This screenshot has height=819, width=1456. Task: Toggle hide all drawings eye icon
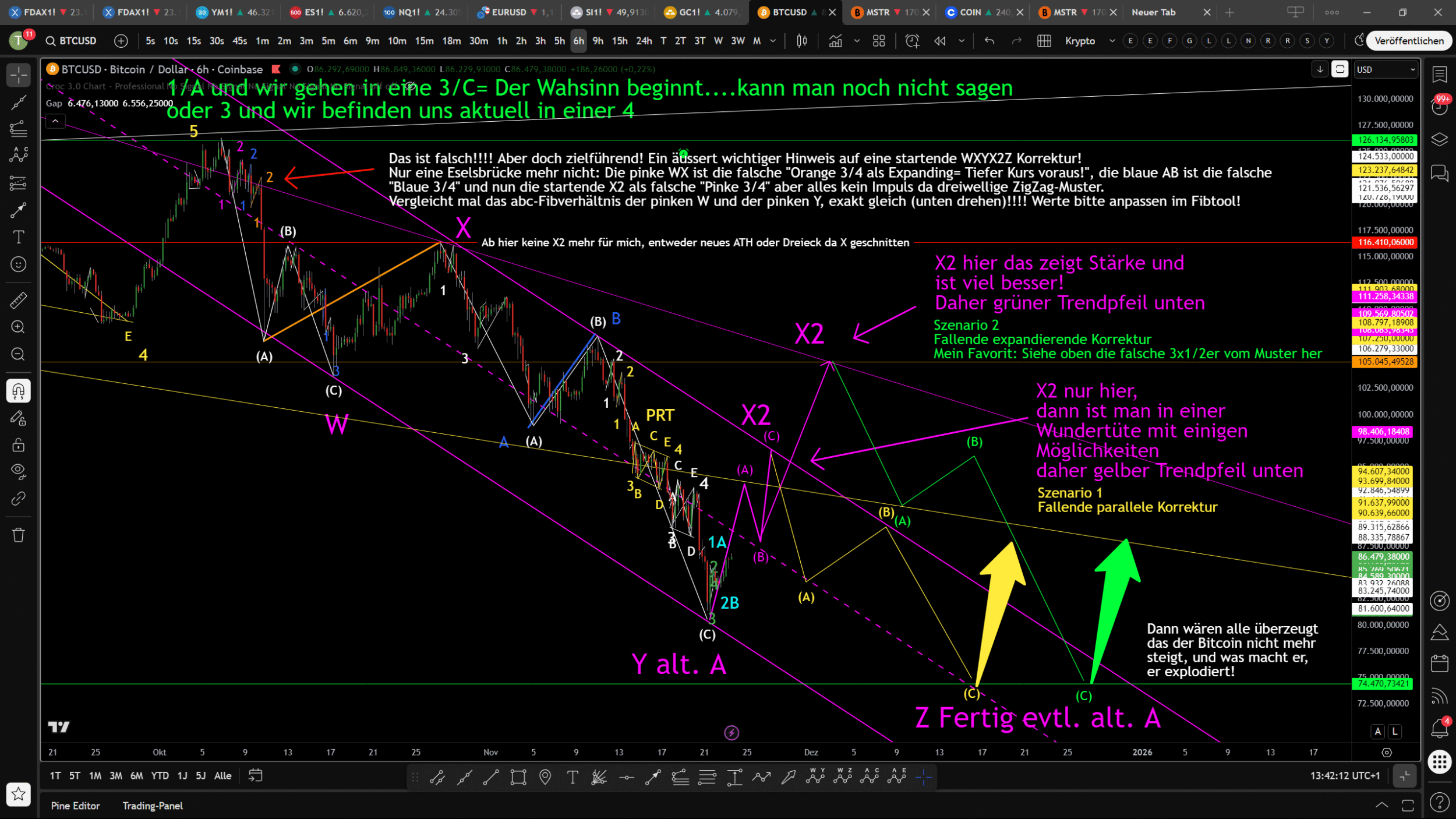click(x=19, y=471)
